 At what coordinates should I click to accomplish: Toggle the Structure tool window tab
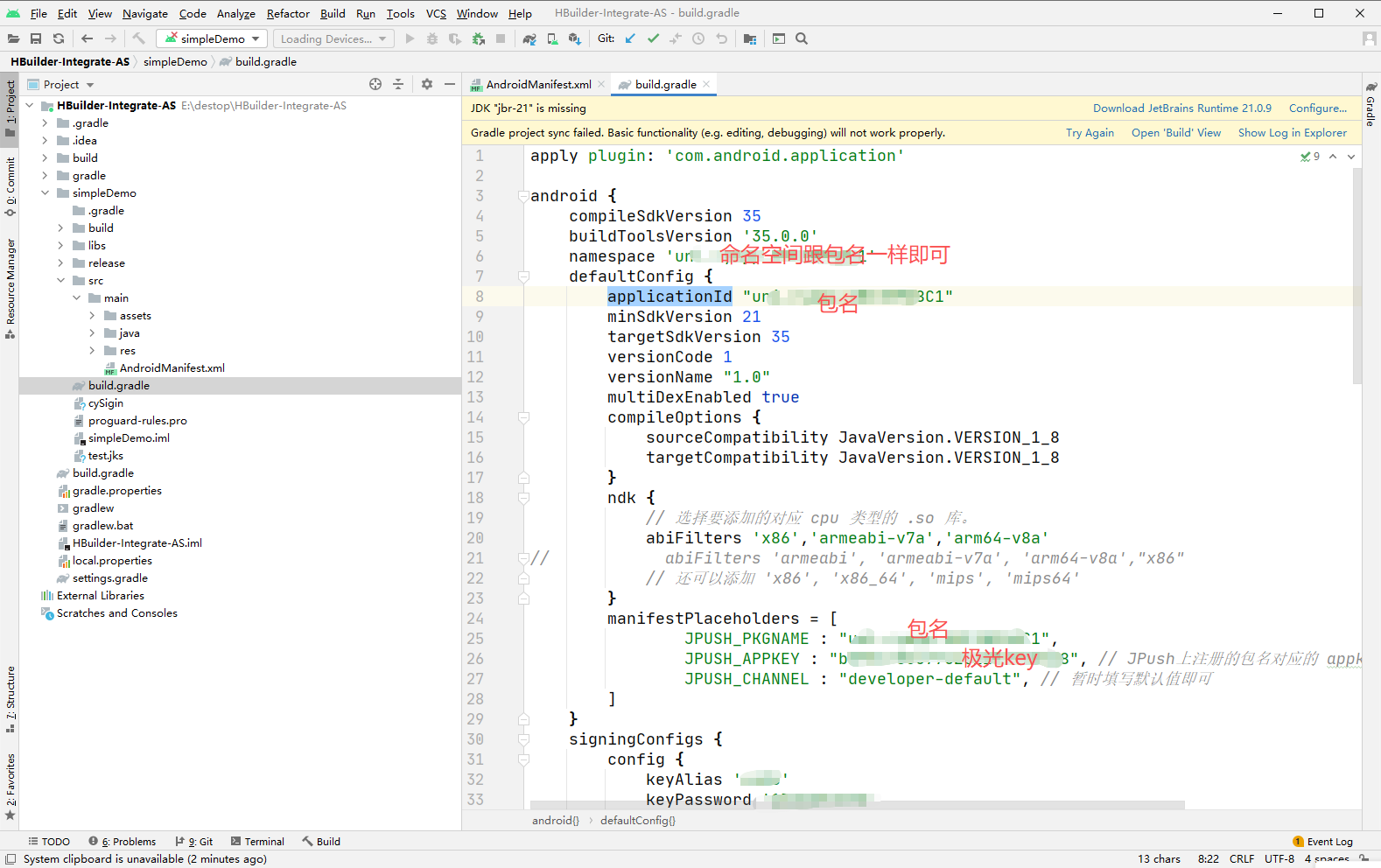10,699
